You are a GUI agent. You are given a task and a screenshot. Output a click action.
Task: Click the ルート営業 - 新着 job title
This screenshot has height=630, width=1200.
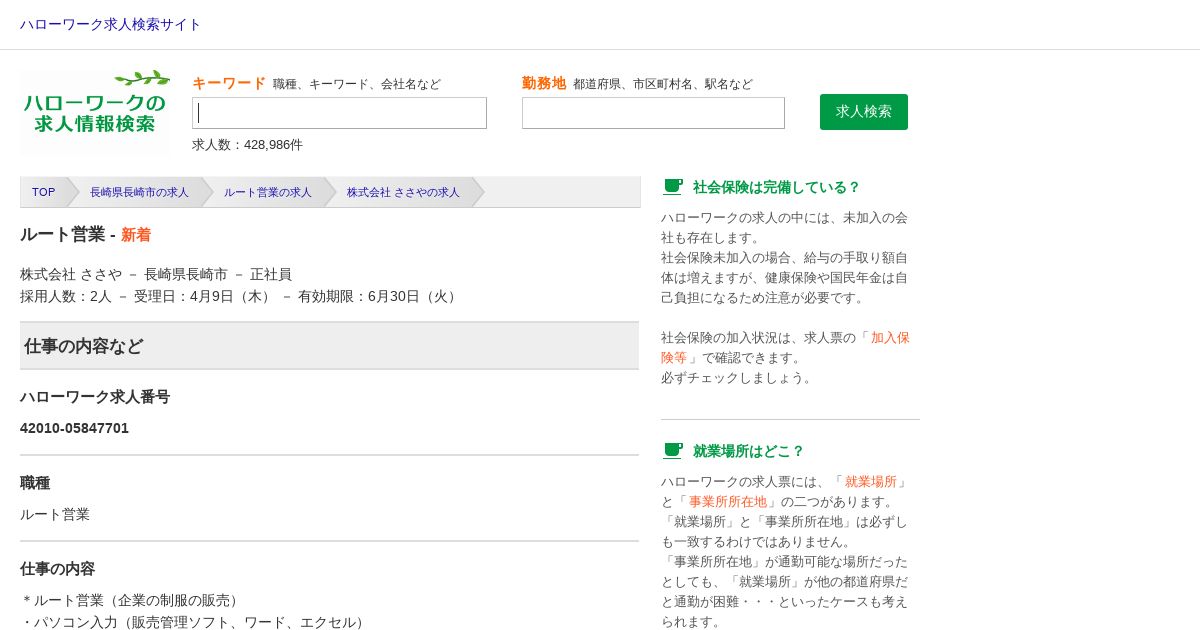click(86, 235)
